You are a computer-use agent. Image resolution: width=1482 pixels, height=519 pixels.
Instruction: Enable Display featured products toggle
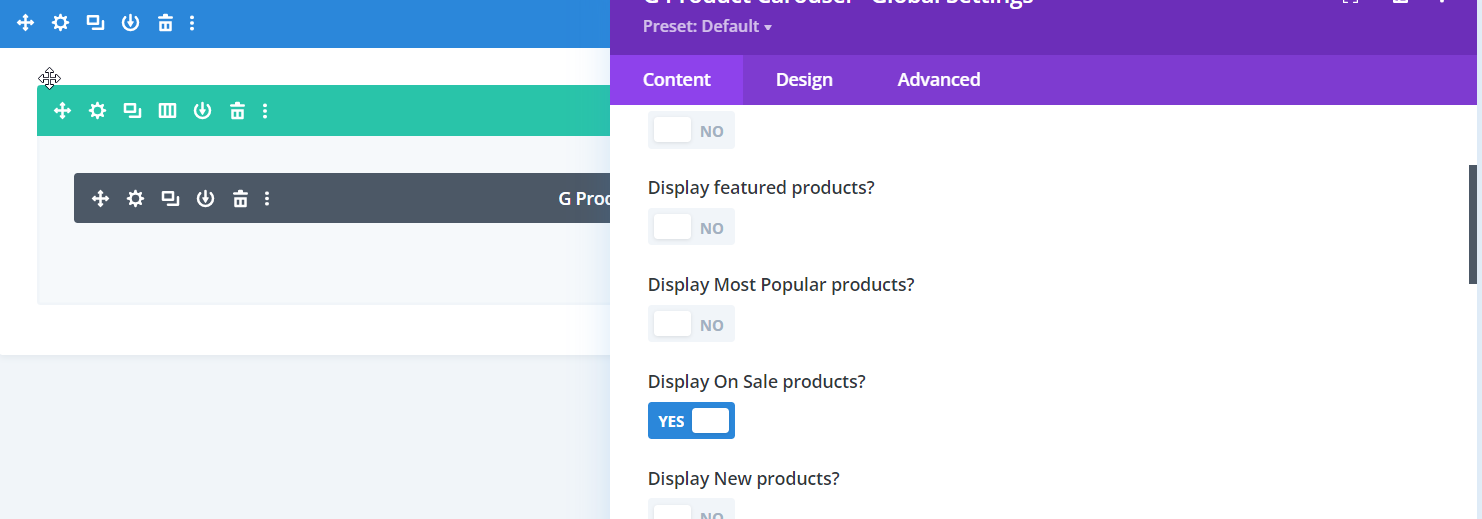tap(691, 227)
